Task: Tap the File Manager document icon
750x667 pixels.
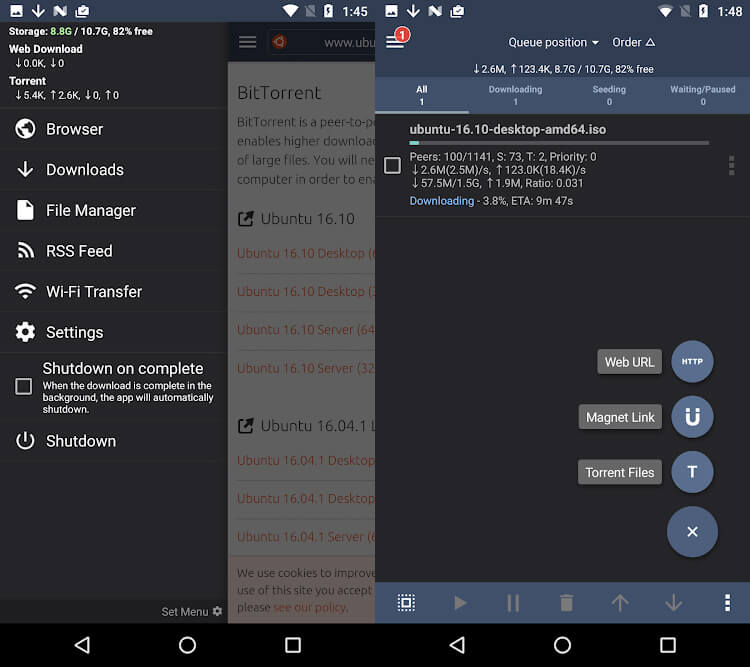Action: pyautogui.click(x=25, y=210)
